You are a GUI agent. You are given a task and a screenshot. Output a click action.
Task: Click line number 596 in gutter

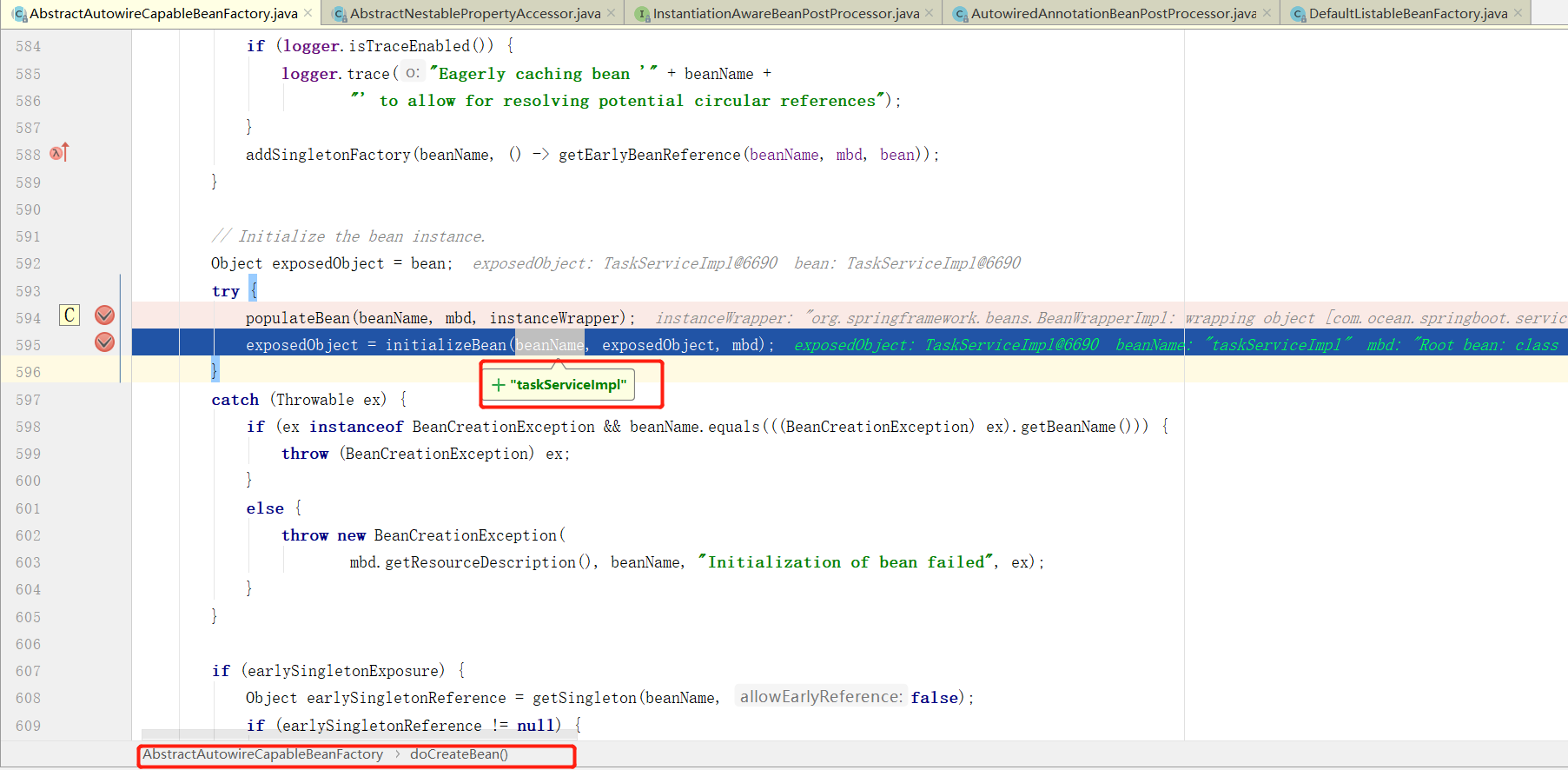point(29,372)
